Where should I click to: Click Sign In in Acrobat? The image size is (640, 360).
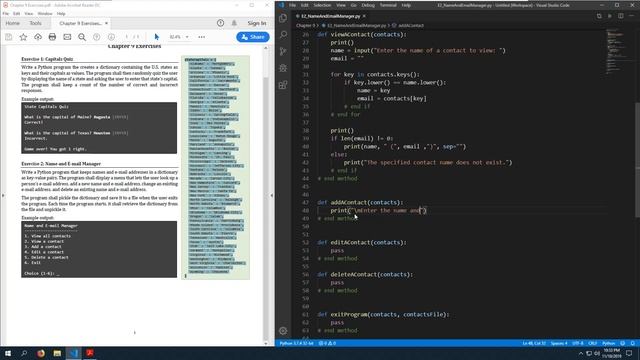[257, 23]
